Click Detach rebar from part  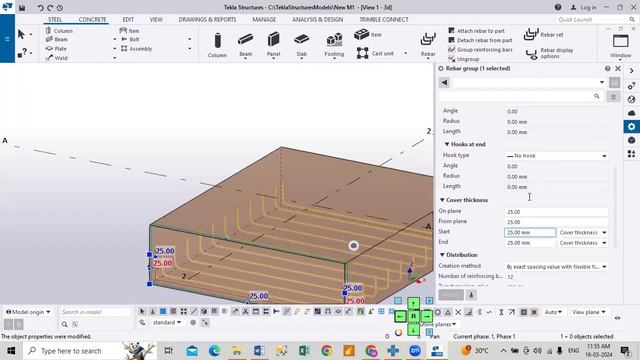[480, 40]
